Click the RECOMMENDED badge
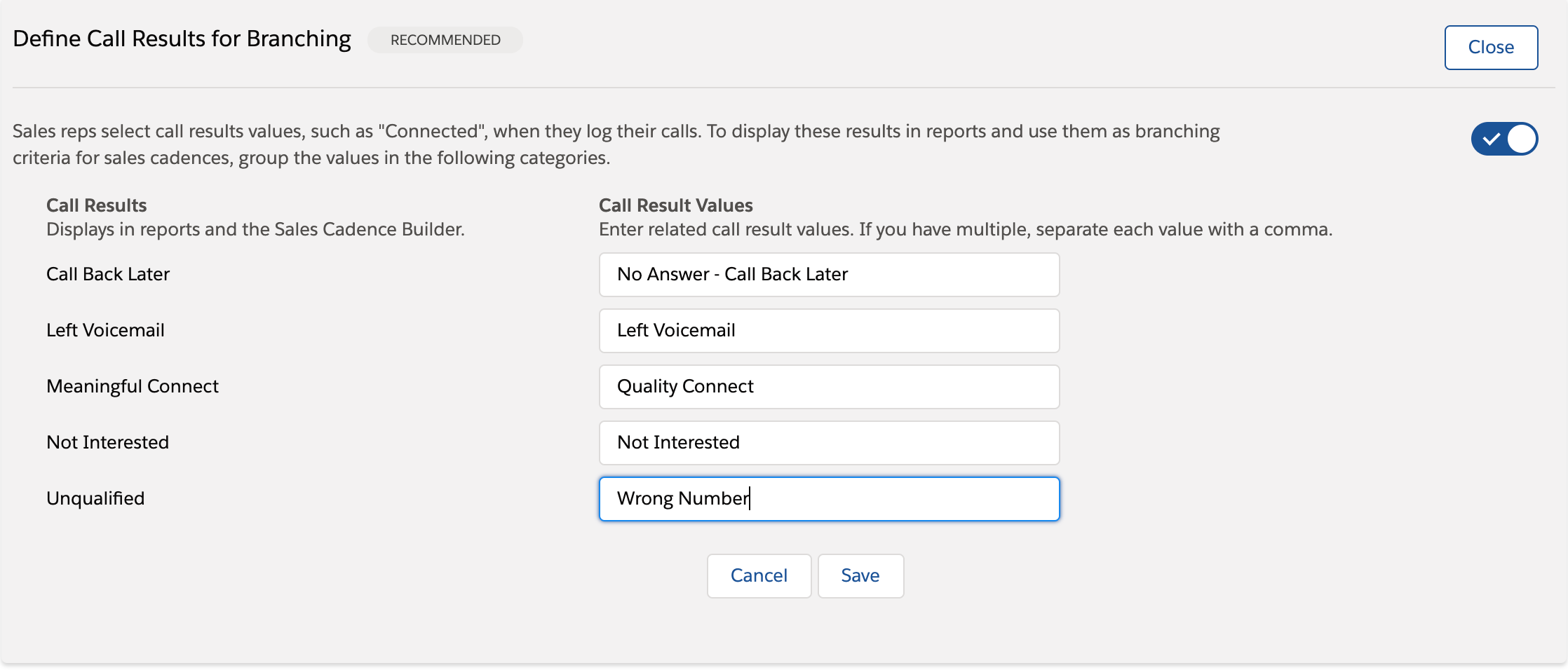 point(445,40)
